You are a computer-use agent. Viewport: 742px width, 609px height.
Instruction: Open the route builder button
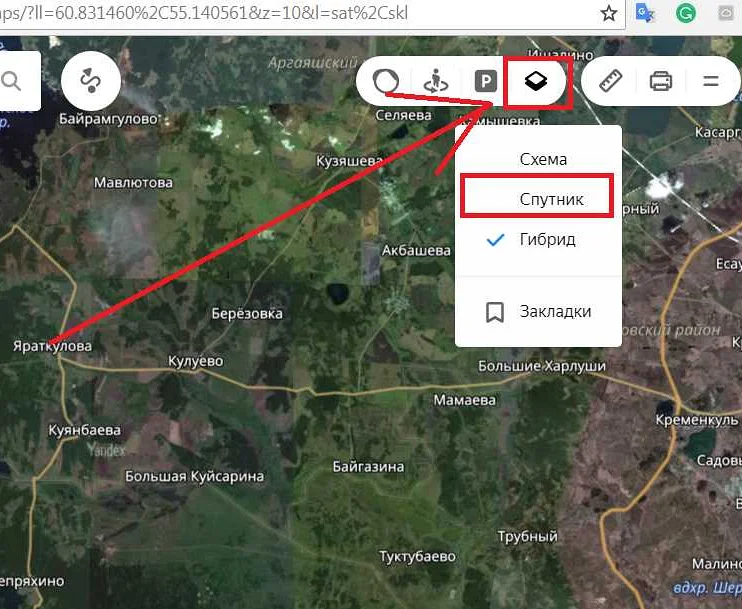point(90,81)
